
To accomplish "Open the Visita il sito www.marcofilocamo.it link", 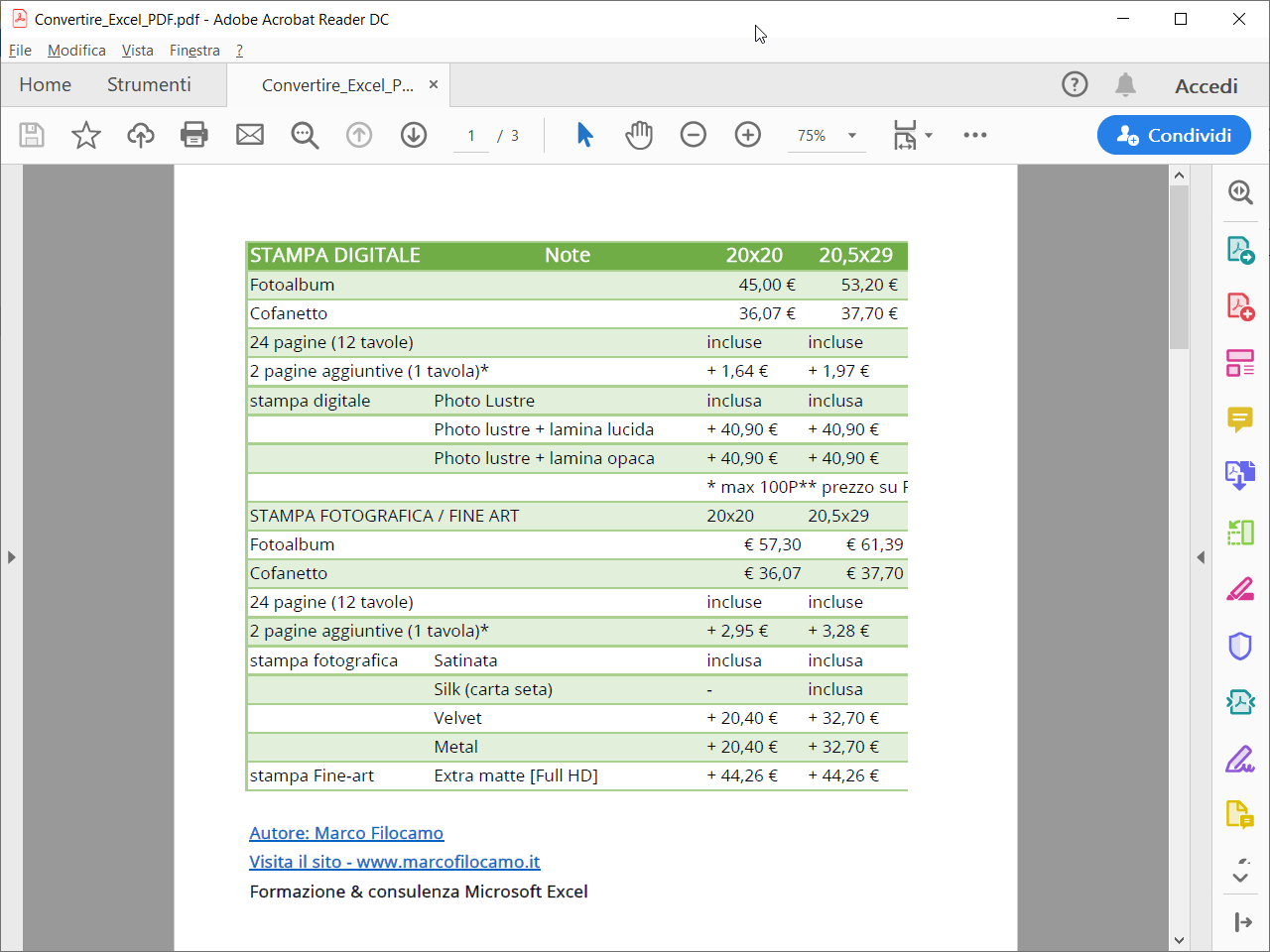I will pyautogui.click(x=395, y=862).
